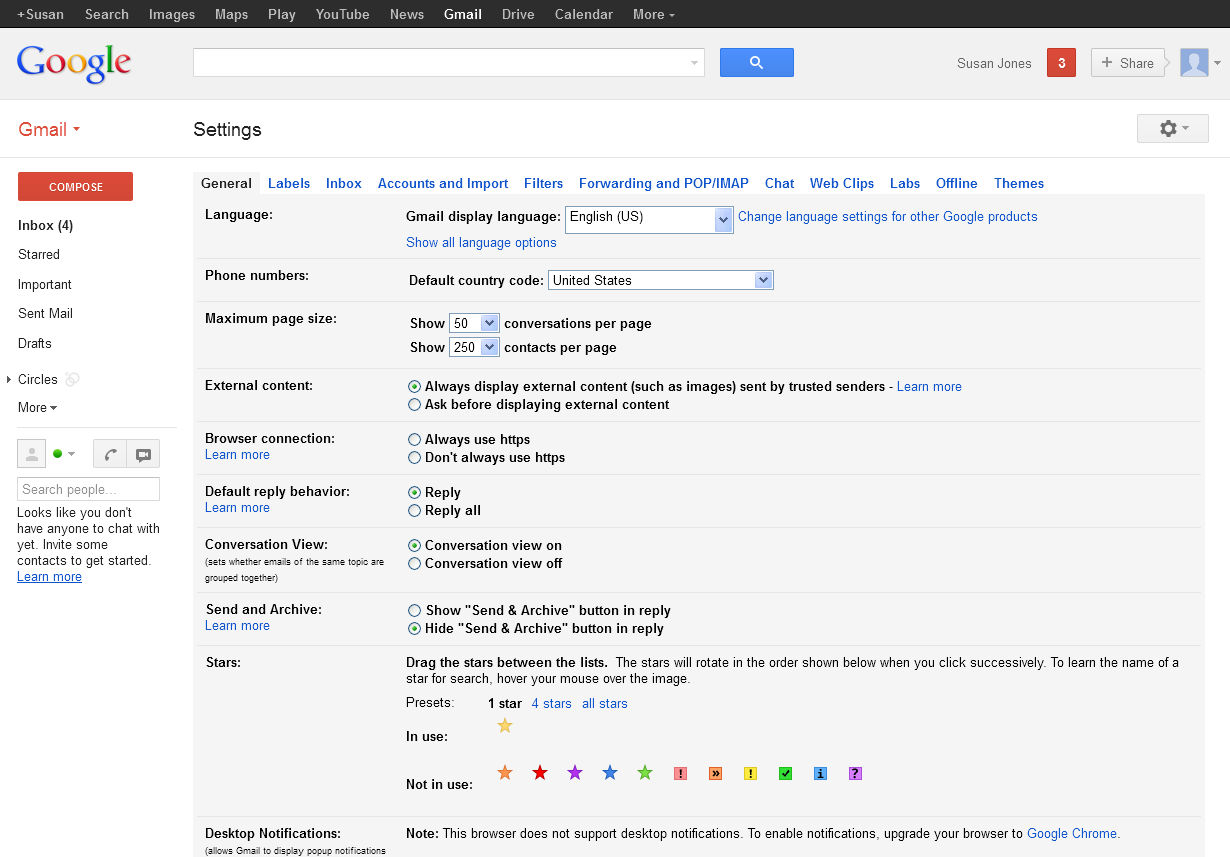
Task: Open Inbox (4) in sidebar
Action: pyautogui.click(x=45, y=225)
